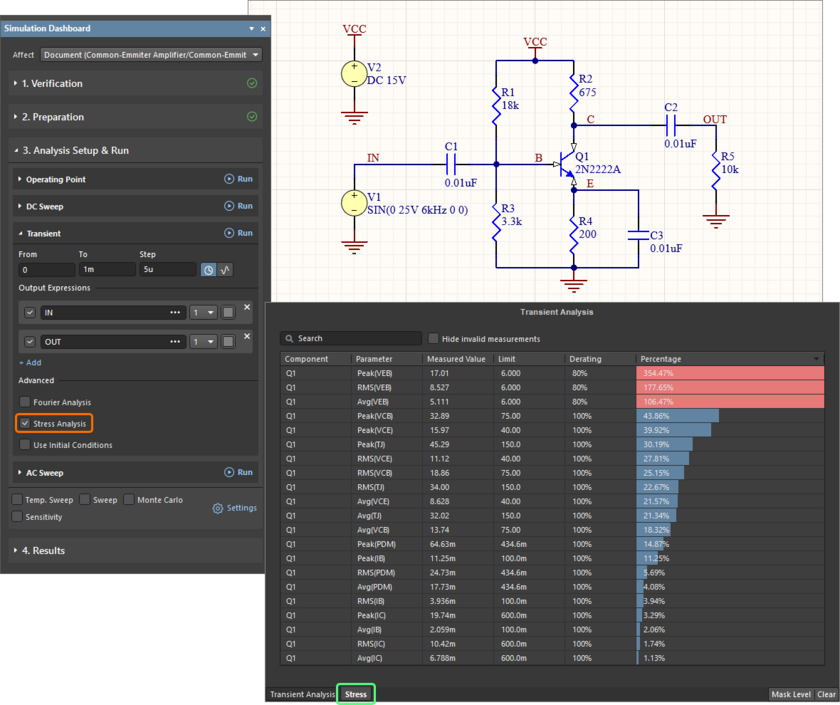The width and height of the screenshot is (840, 705).
Task: Add a new output expression
Action: tap(30, 363)
